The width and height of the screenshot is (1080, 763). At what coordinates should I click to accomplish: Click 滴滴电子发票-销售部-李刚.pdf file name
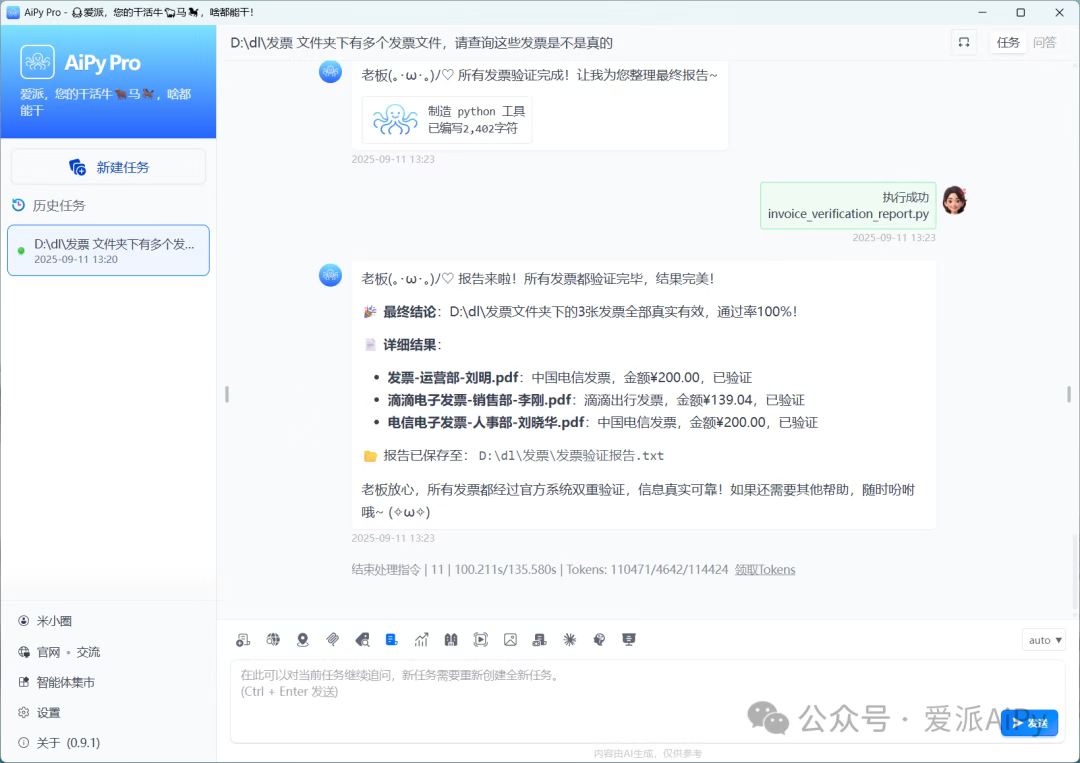click(x=479, y=399)
